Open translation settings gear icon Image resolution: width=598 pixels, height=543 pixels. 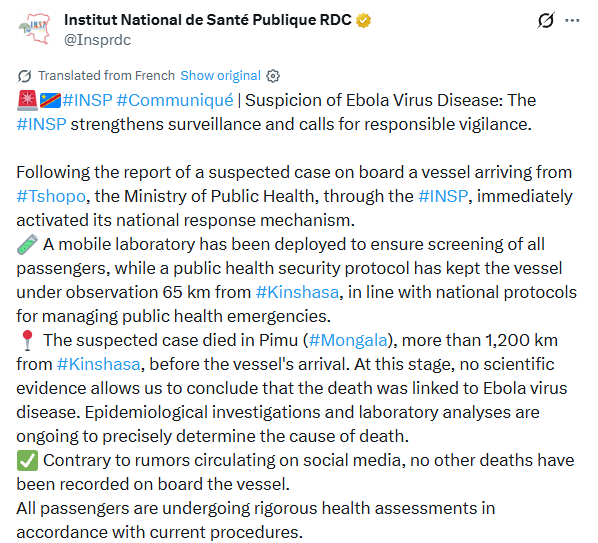pos(273,76)
